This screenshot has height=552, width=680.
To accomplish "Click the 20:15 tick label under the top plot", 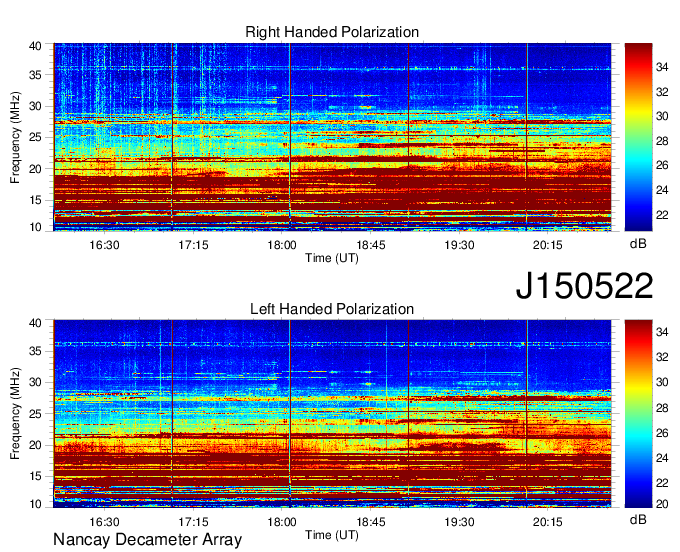I will pos(548,245).
